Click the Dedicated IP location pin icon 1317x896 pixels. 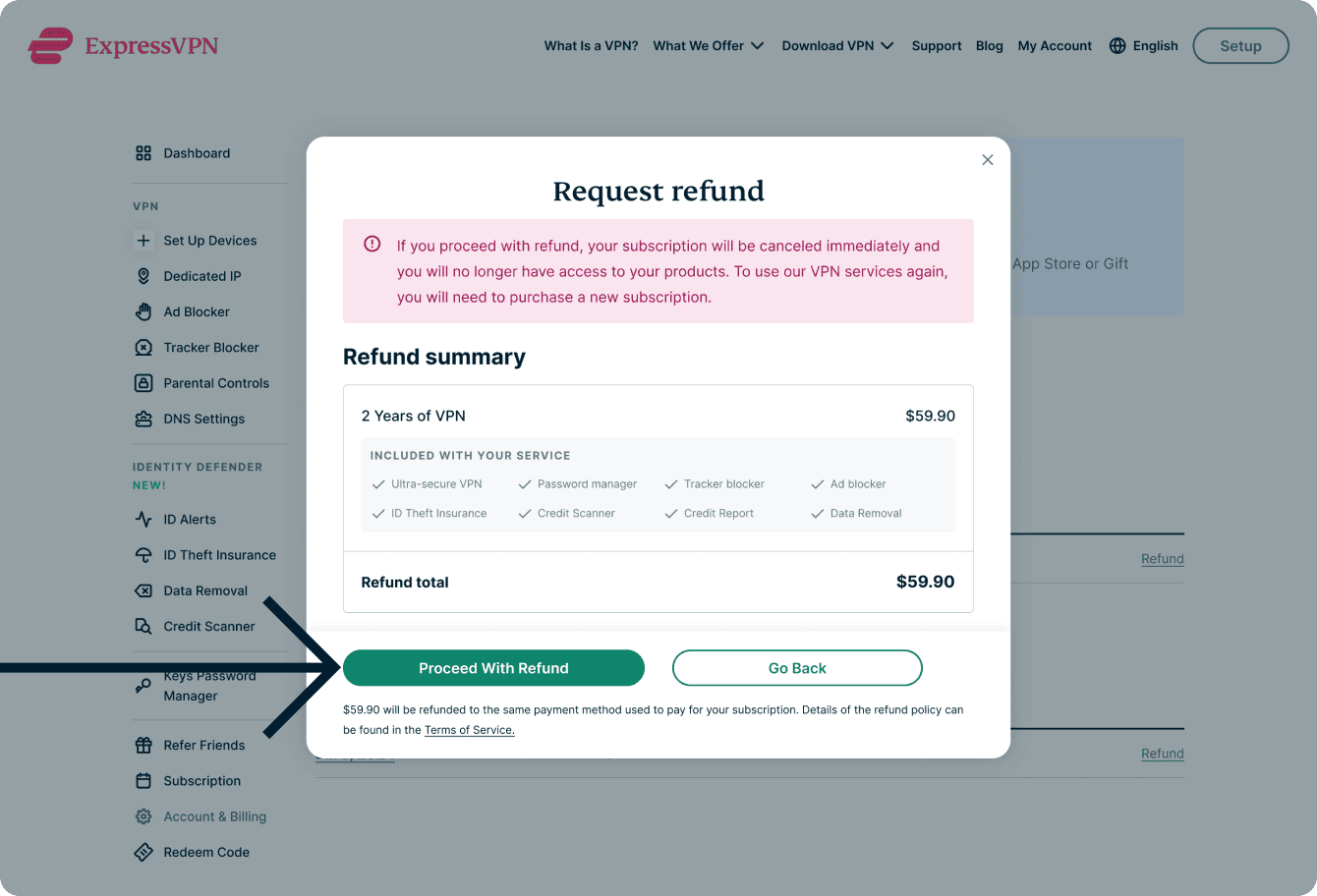coord(143,276)
